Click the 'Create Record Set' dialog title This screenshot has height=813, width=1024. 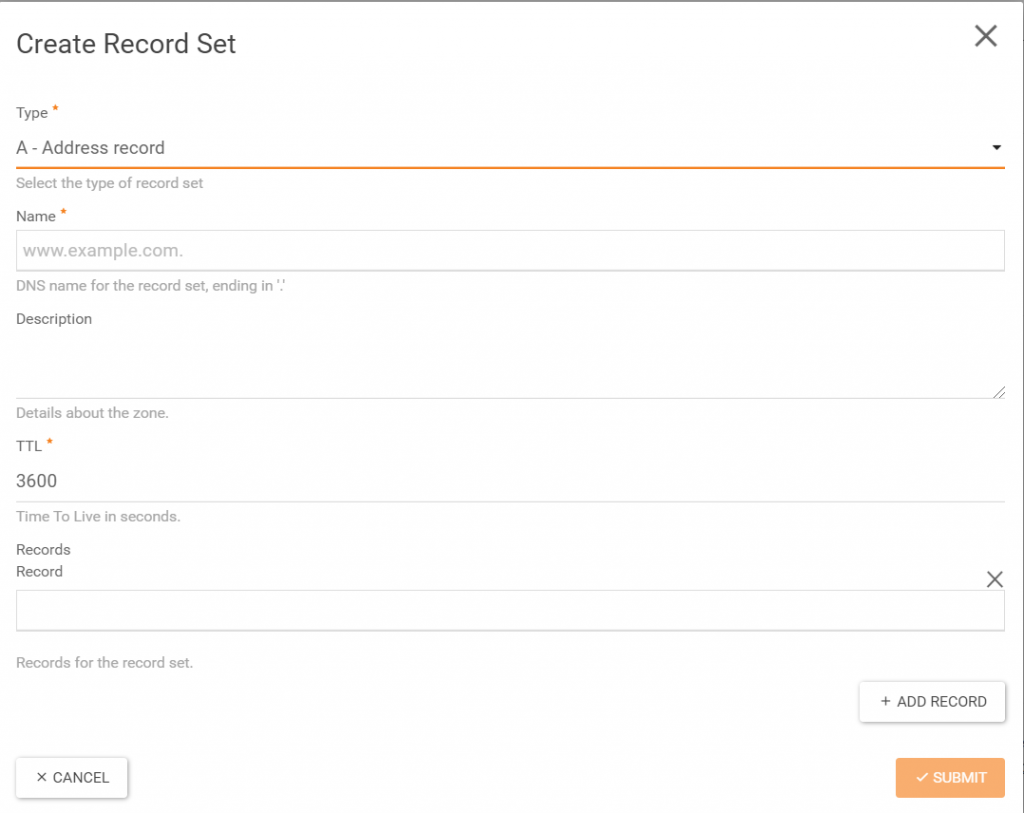(x=126, y=44)
